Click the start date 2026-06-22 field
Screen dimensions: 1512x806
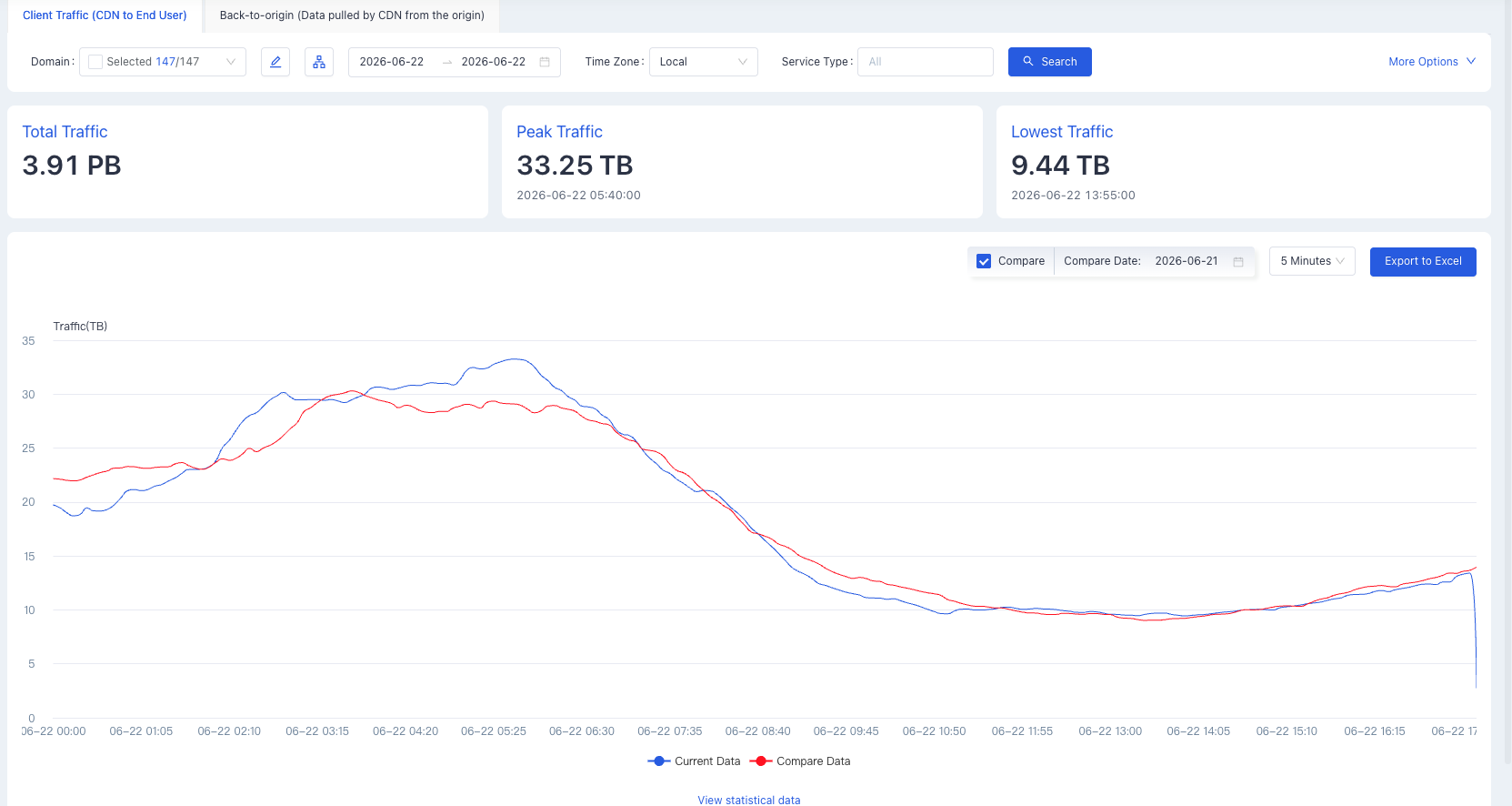click(x=392, y=62)
